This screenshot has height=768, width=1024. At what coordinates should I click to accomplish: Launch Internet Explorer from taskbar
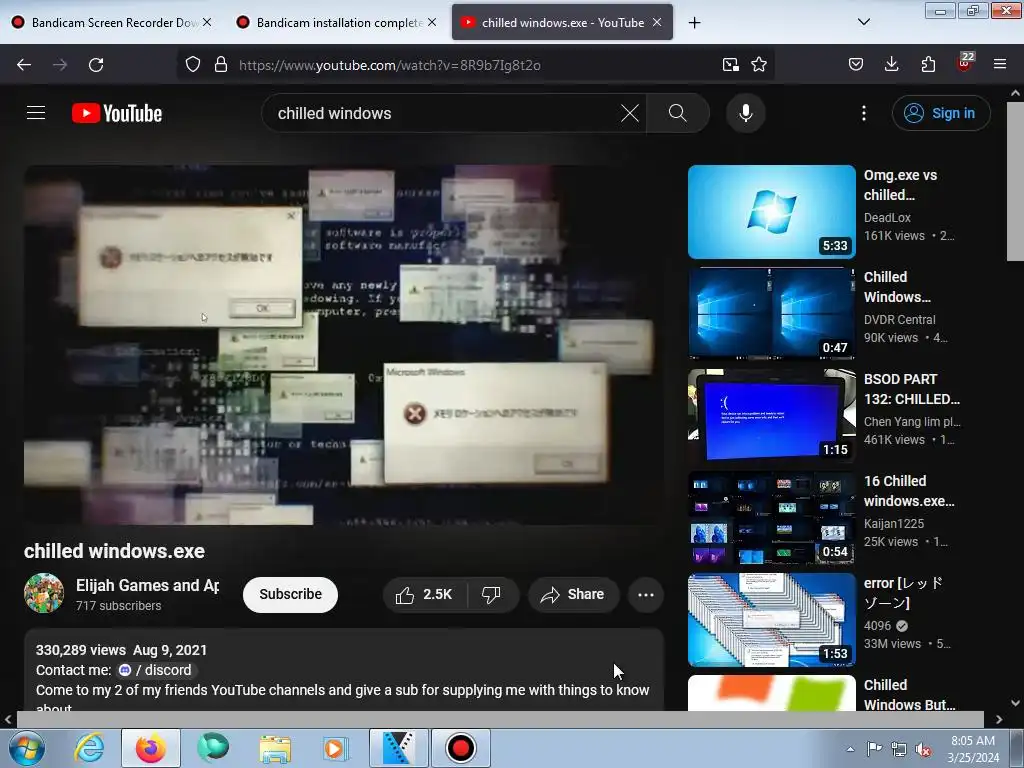point(89,748)
